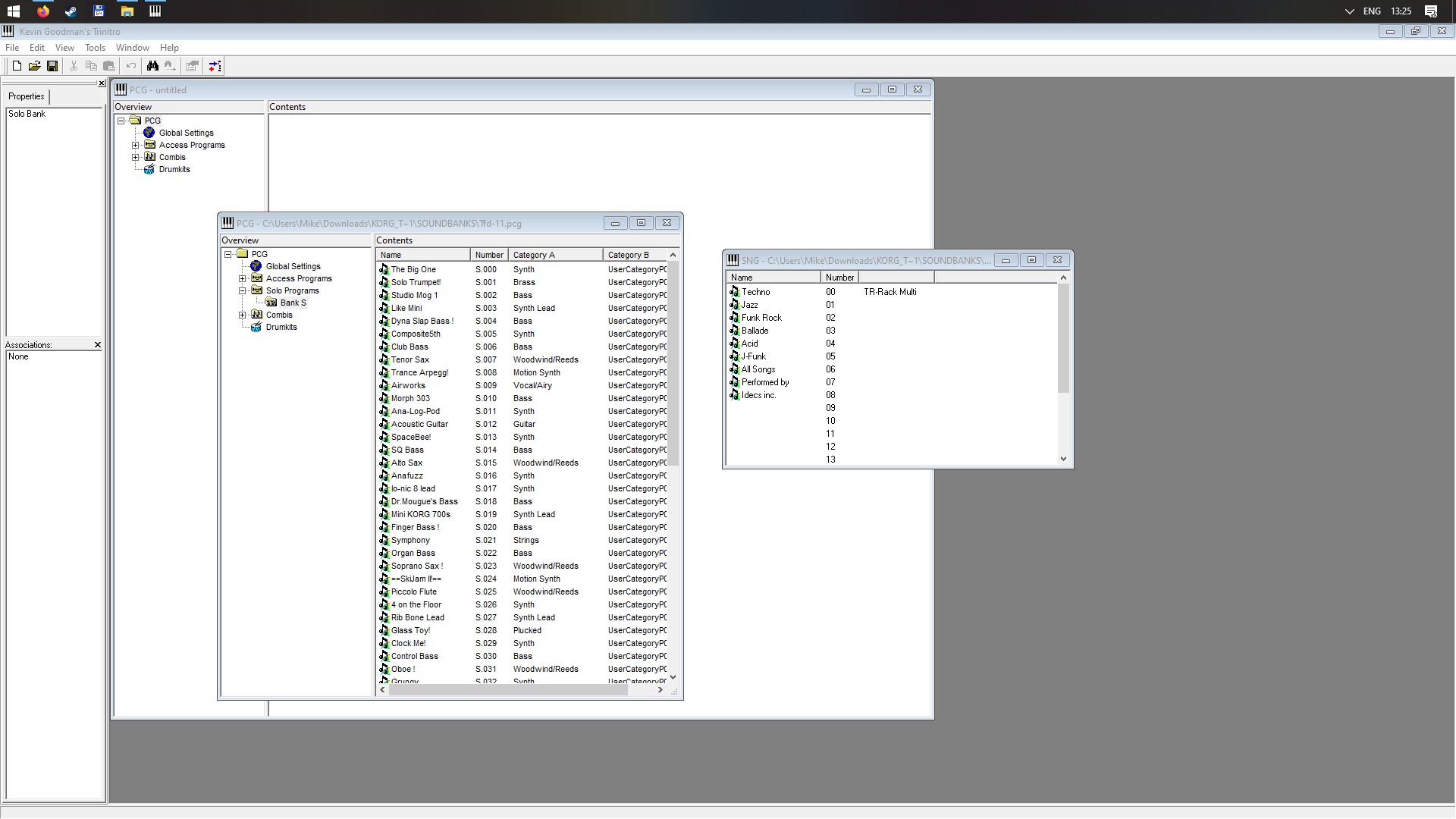Image resolution: width=1456 pixels, height=819 pixels.
Task: Collapse the root PCG node in untitled window
Action: [x=121, y=121]
